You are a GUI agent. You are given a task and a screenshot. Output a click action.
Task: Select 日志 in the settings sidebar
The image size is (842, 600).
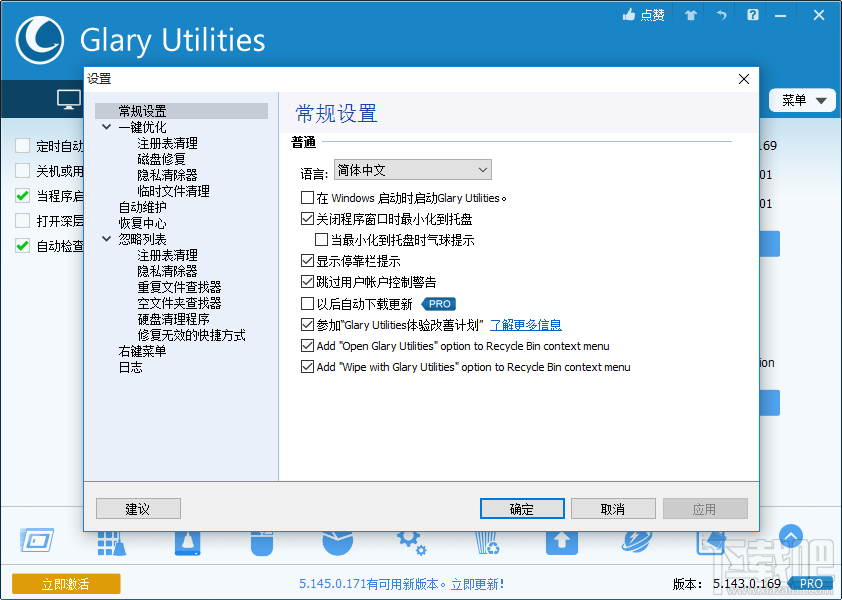coord(130,367)
